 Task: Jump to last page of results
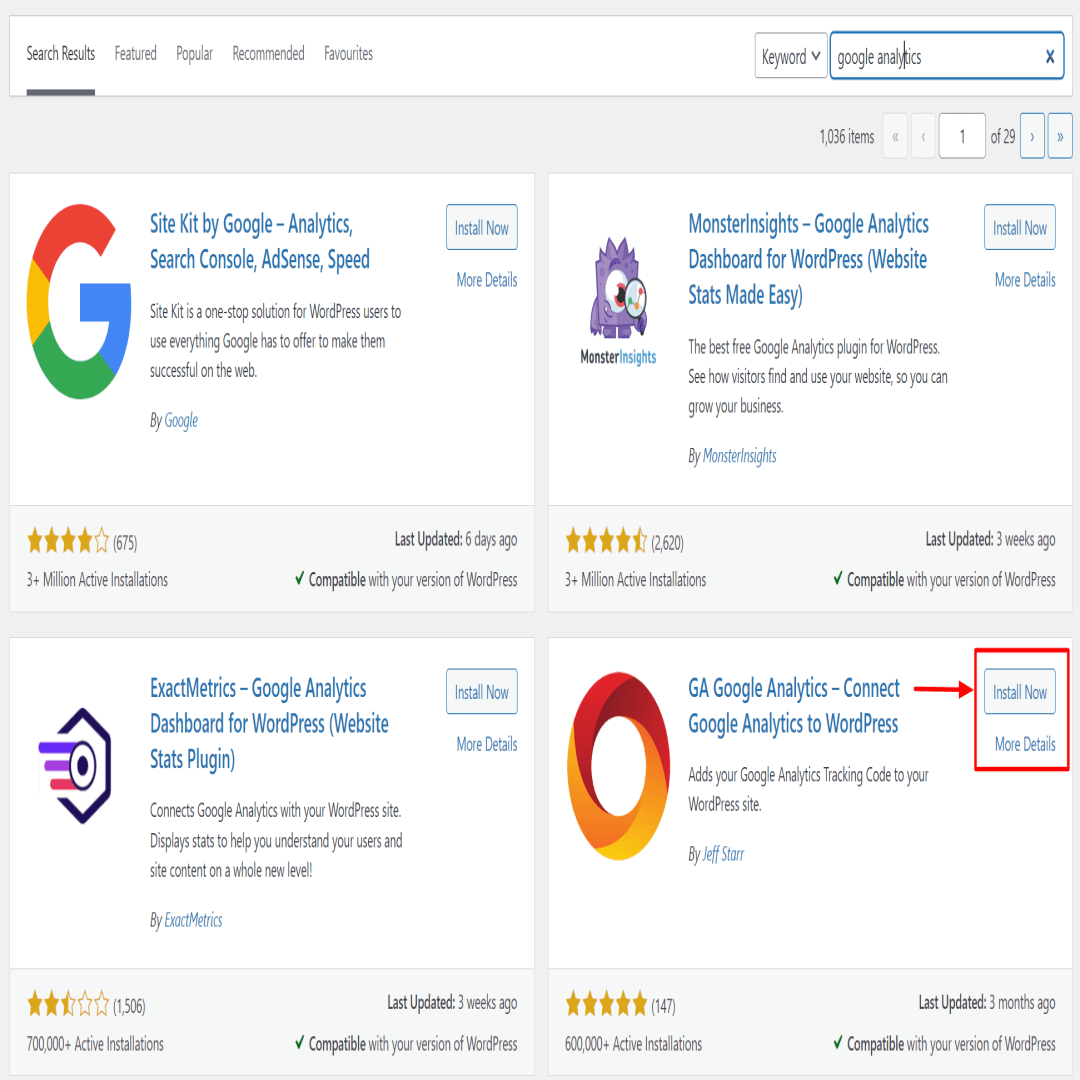(1059, 136)
